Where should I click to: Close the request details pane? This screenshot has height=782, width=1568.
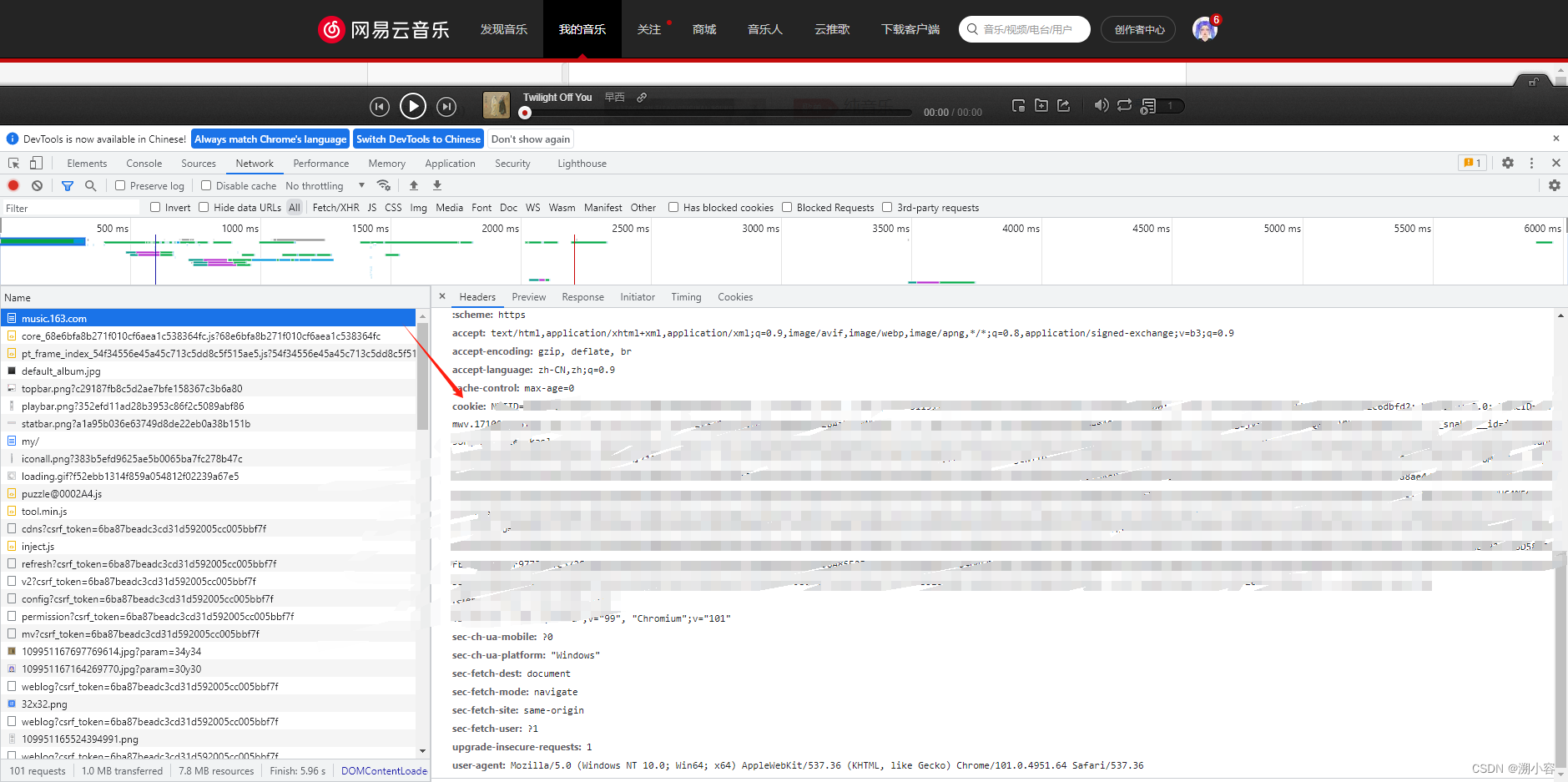(442, 296)
